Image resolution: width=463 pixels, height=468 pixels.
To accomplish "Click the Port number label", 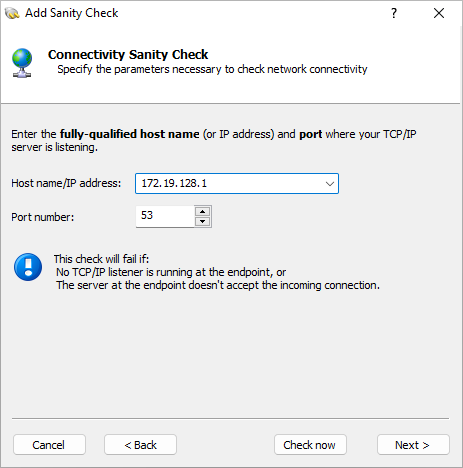I will [x=43, y=217].
